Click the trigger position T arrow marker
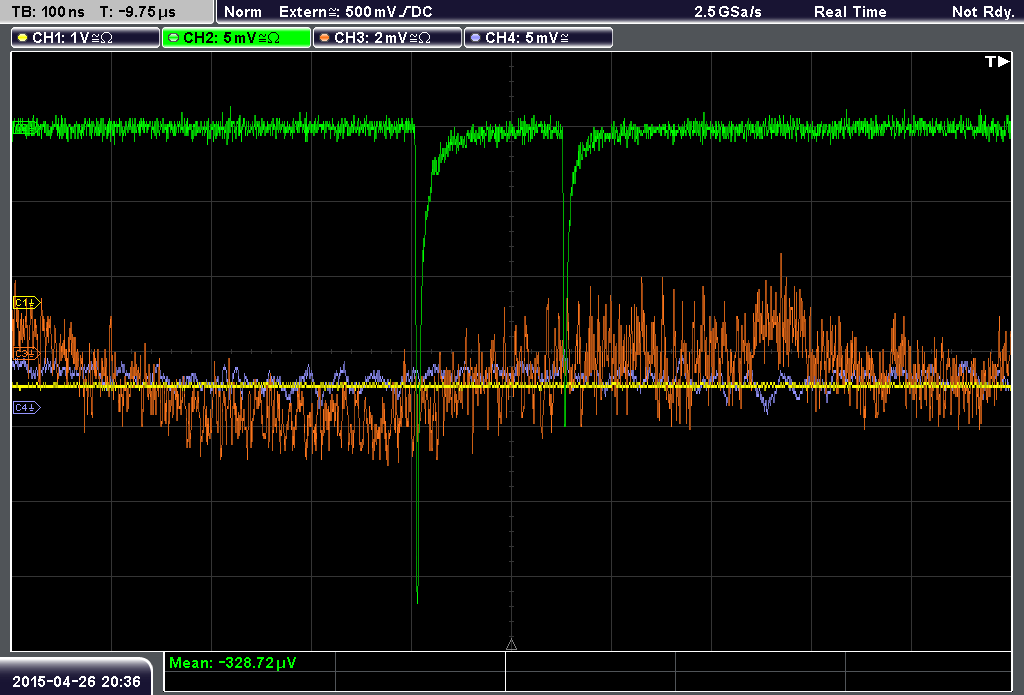Viewport: 1024px width, 695px height. click(997, 61)
